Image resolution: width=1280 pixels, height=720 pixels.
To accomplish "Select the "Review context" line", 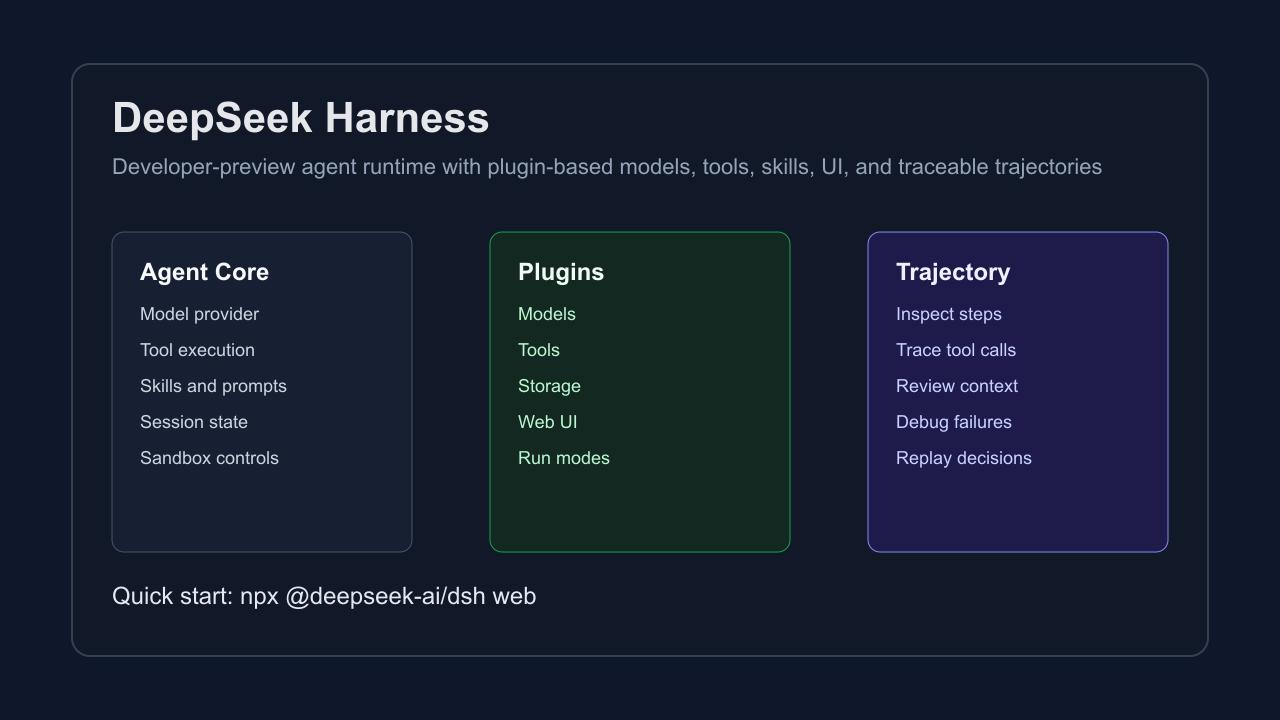I will [x=957, y=386].
